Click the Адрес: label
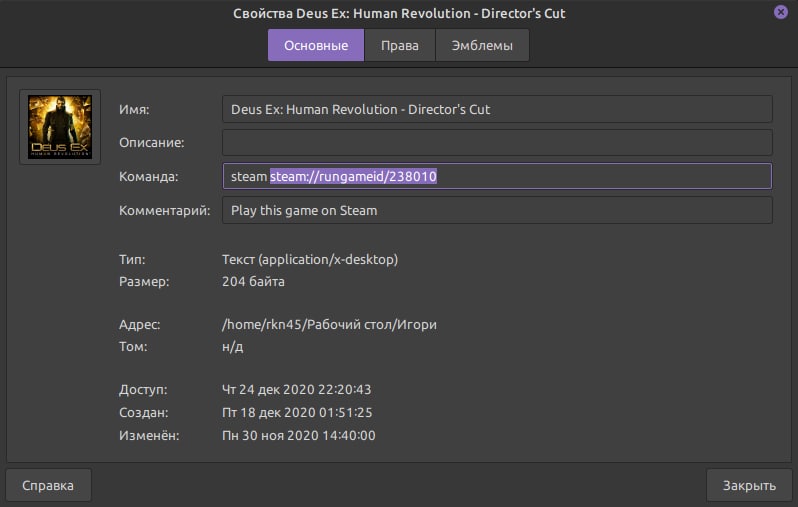798x507 pixels. pos(139,325)
